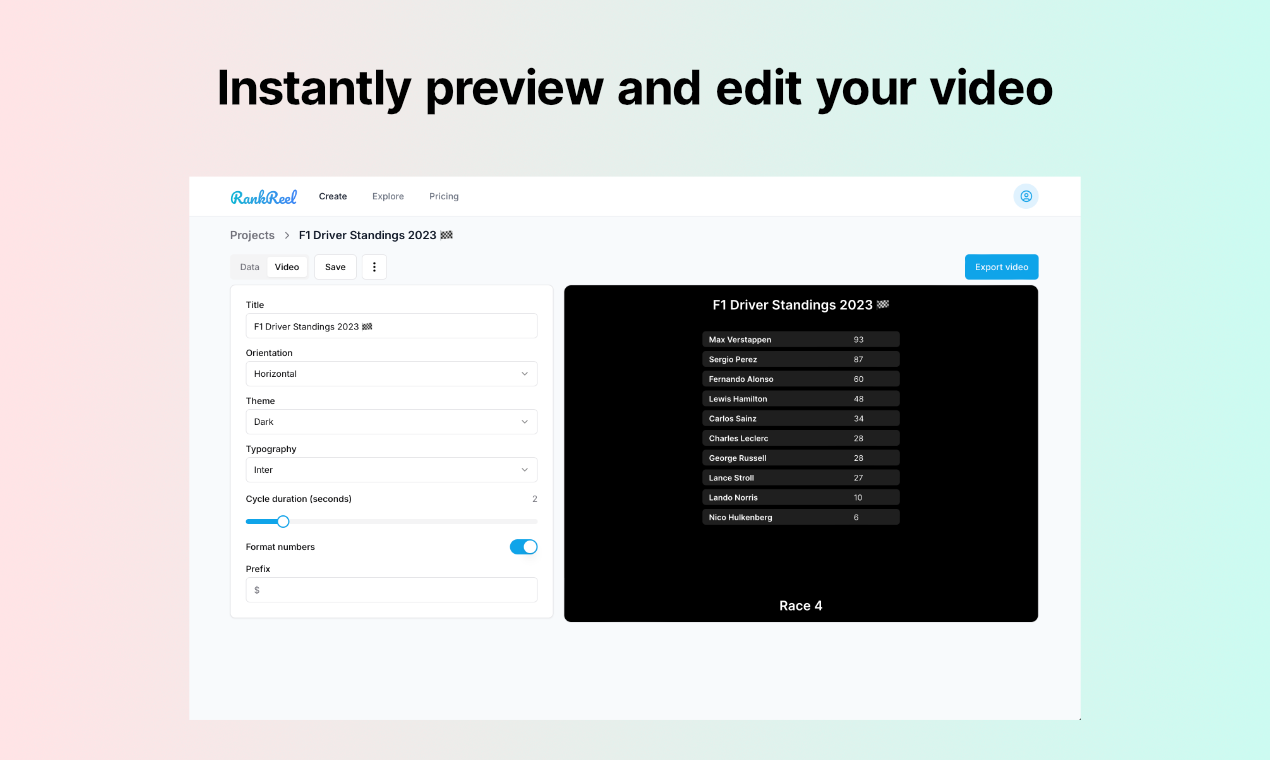Click the Lewis Hamilton row in preview

(801, 399)
